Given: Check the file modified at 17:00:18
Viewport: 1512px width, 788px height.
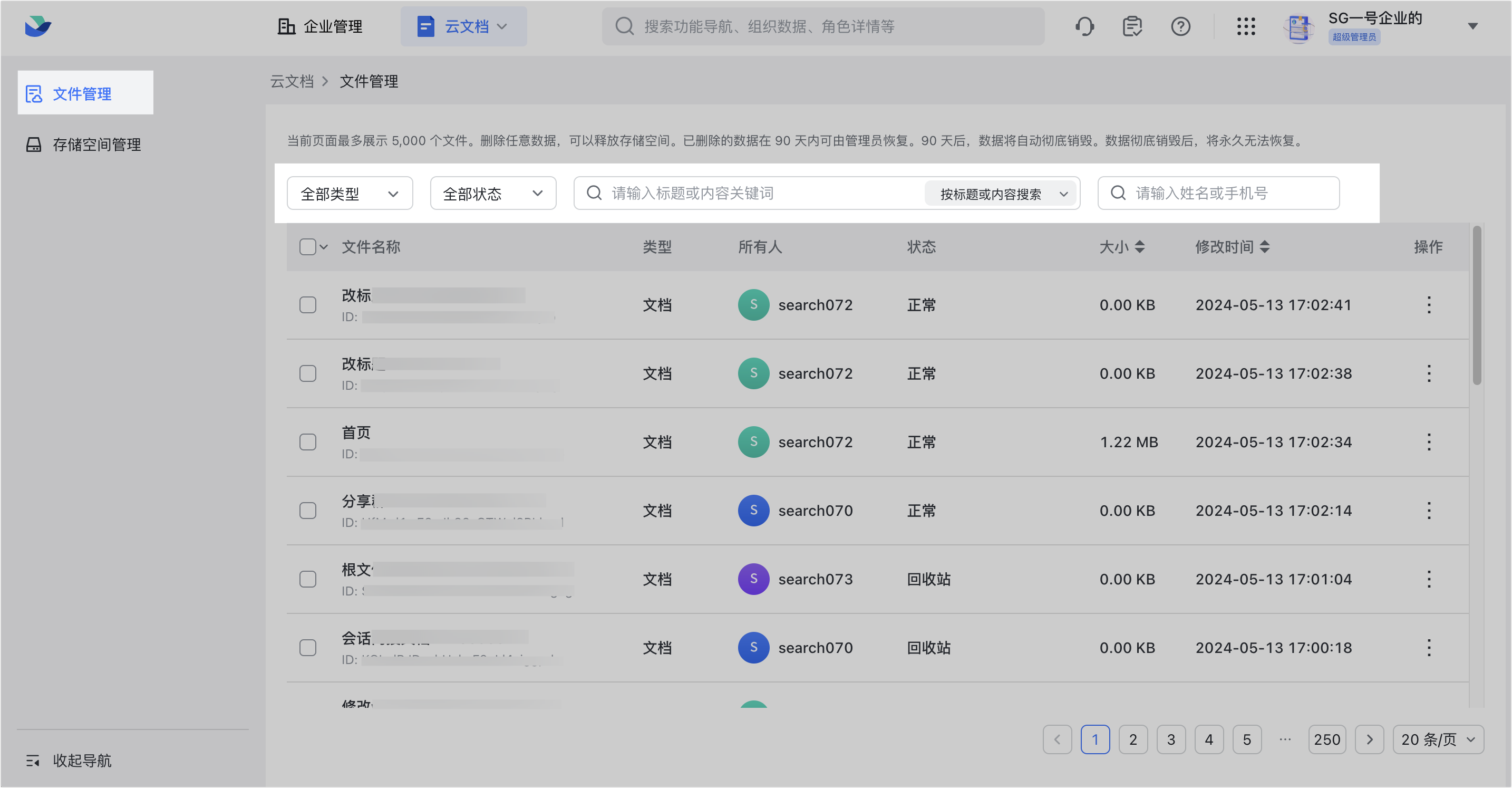Looking at the screenshot, I should click(x=307, y=648).
